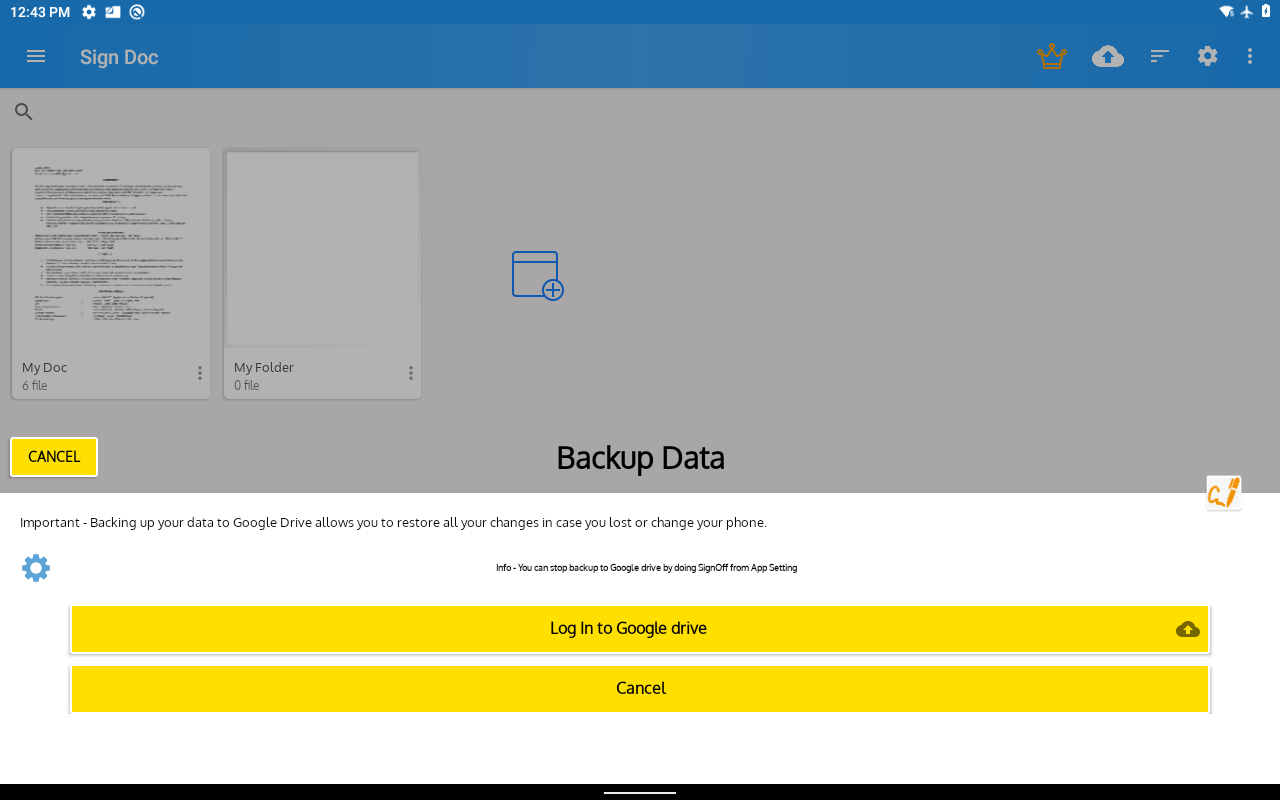The image size is (1280, 800).
Task: Click the Backup Data heading
Action: tap(640, 458)
